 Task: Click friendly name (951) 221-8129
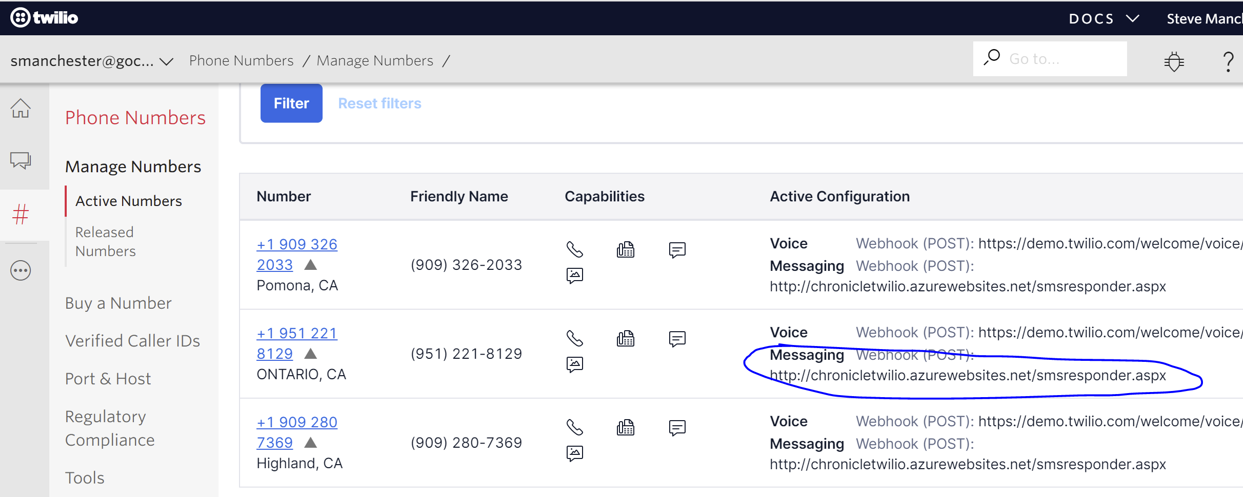(x=466, y=354)
